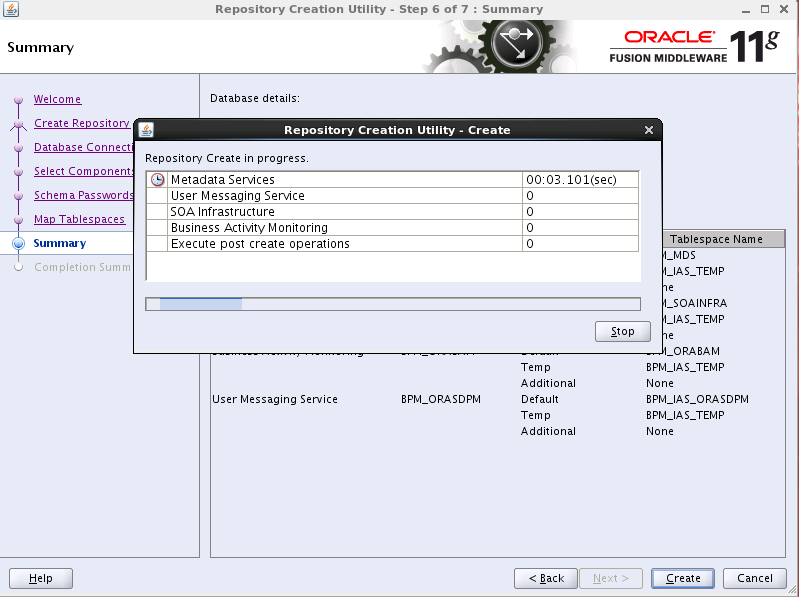Click the Database details label

pyautogui.click(x=255, y=98)
